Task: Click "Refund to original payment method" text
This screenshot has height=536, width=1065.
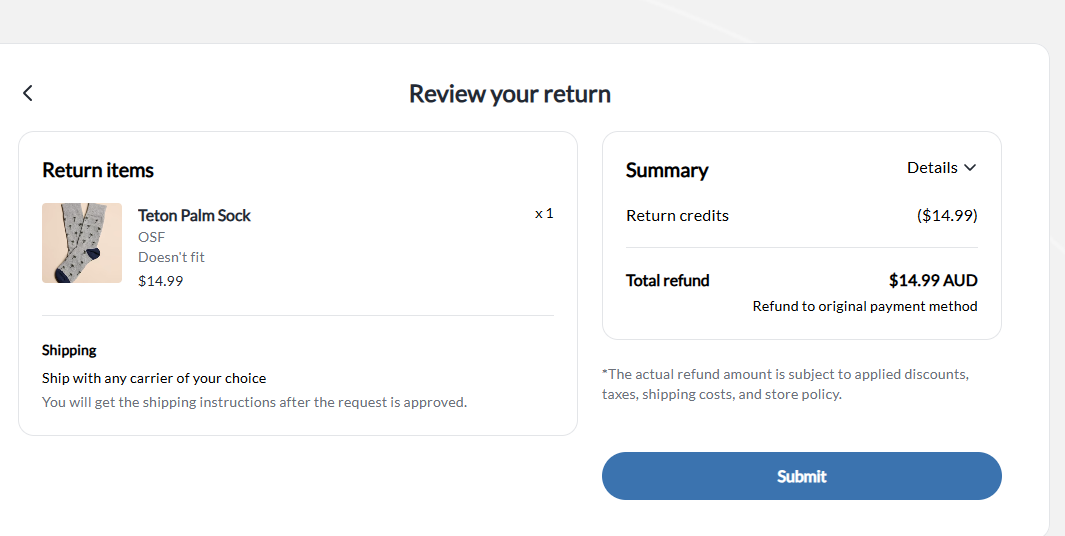Action: click(865, 306)
